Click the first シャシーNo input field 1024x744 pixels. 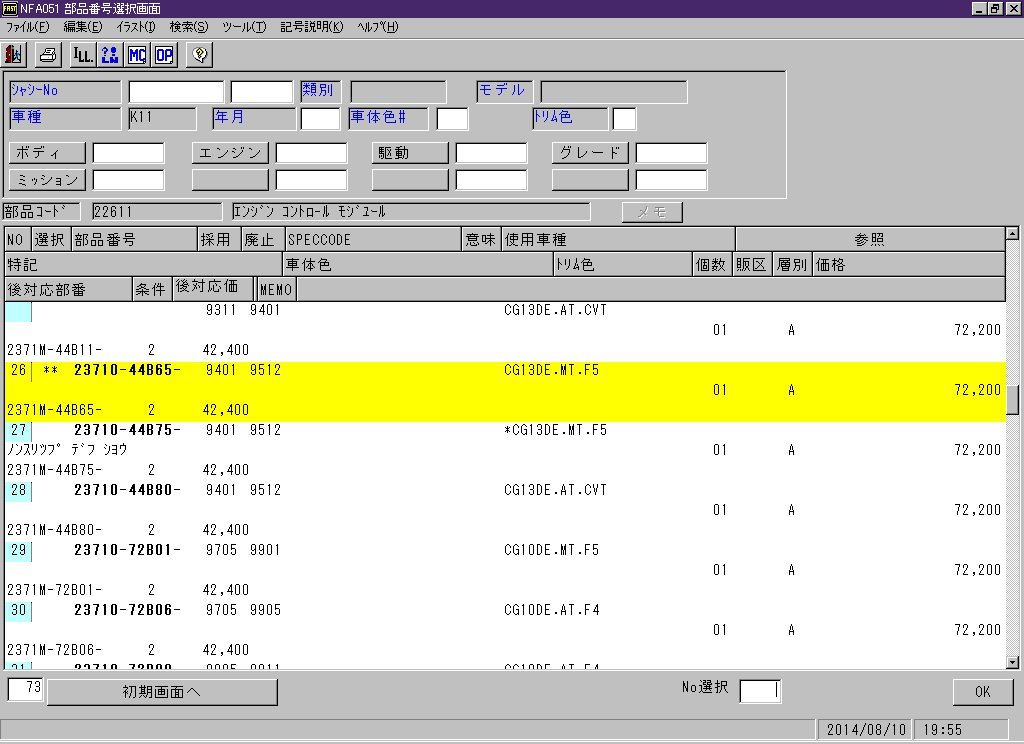[176, 91]
